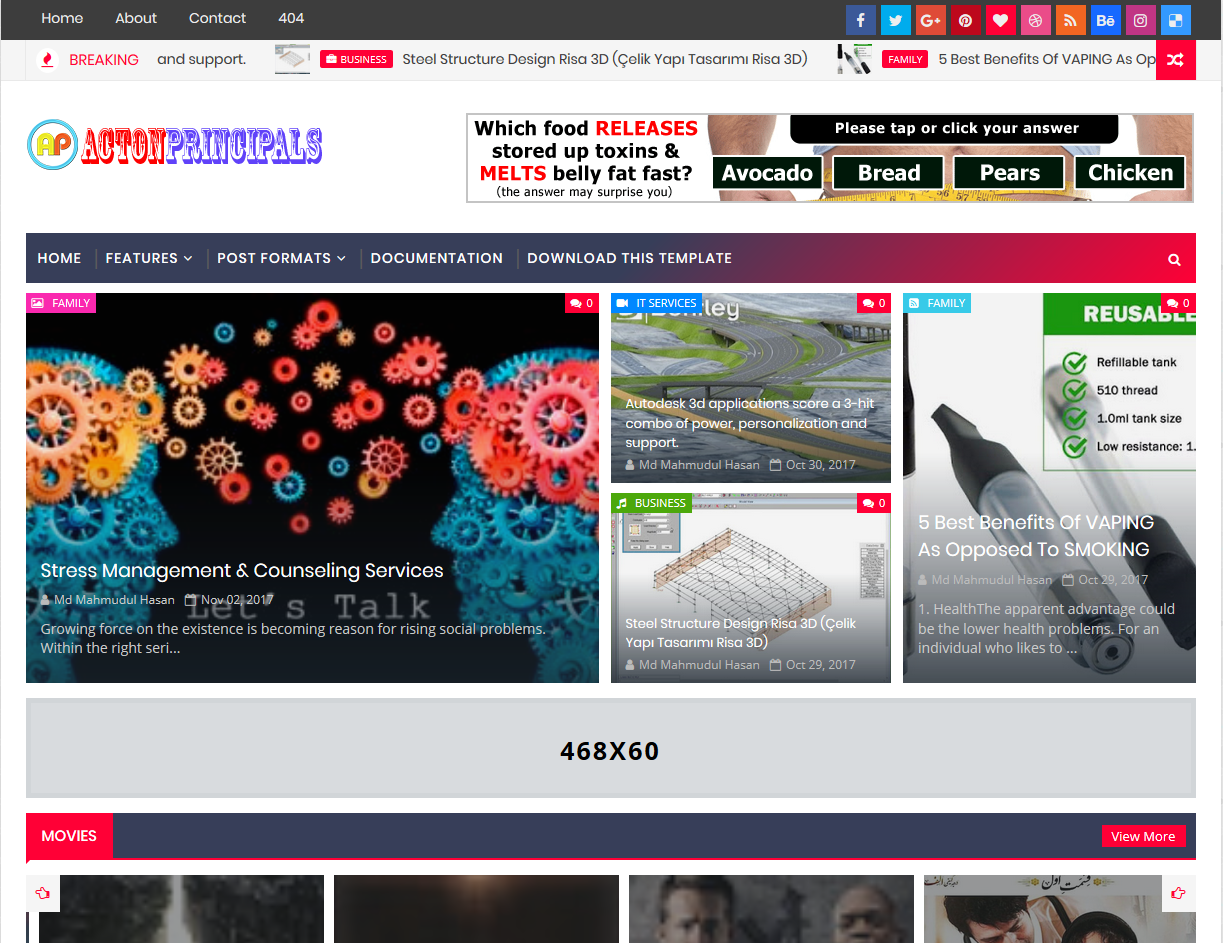Viewport: 1223px width, 943px height.
Task: Open the RSS feed icon
Action: point(1070,20)
